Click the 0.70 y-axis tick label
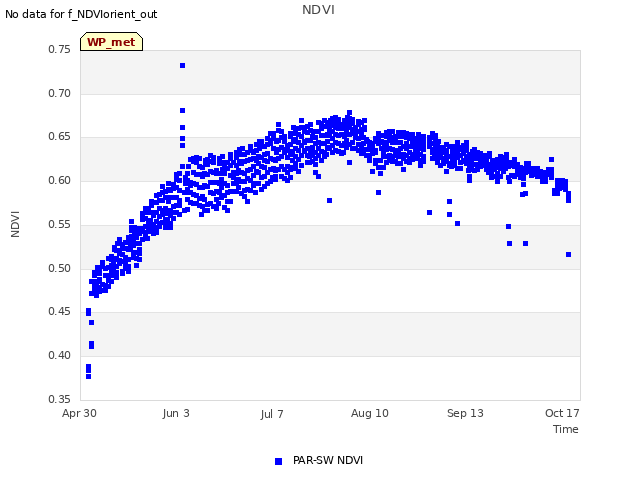The height and width of the screenshot is (480, 640). coord(60,93)
